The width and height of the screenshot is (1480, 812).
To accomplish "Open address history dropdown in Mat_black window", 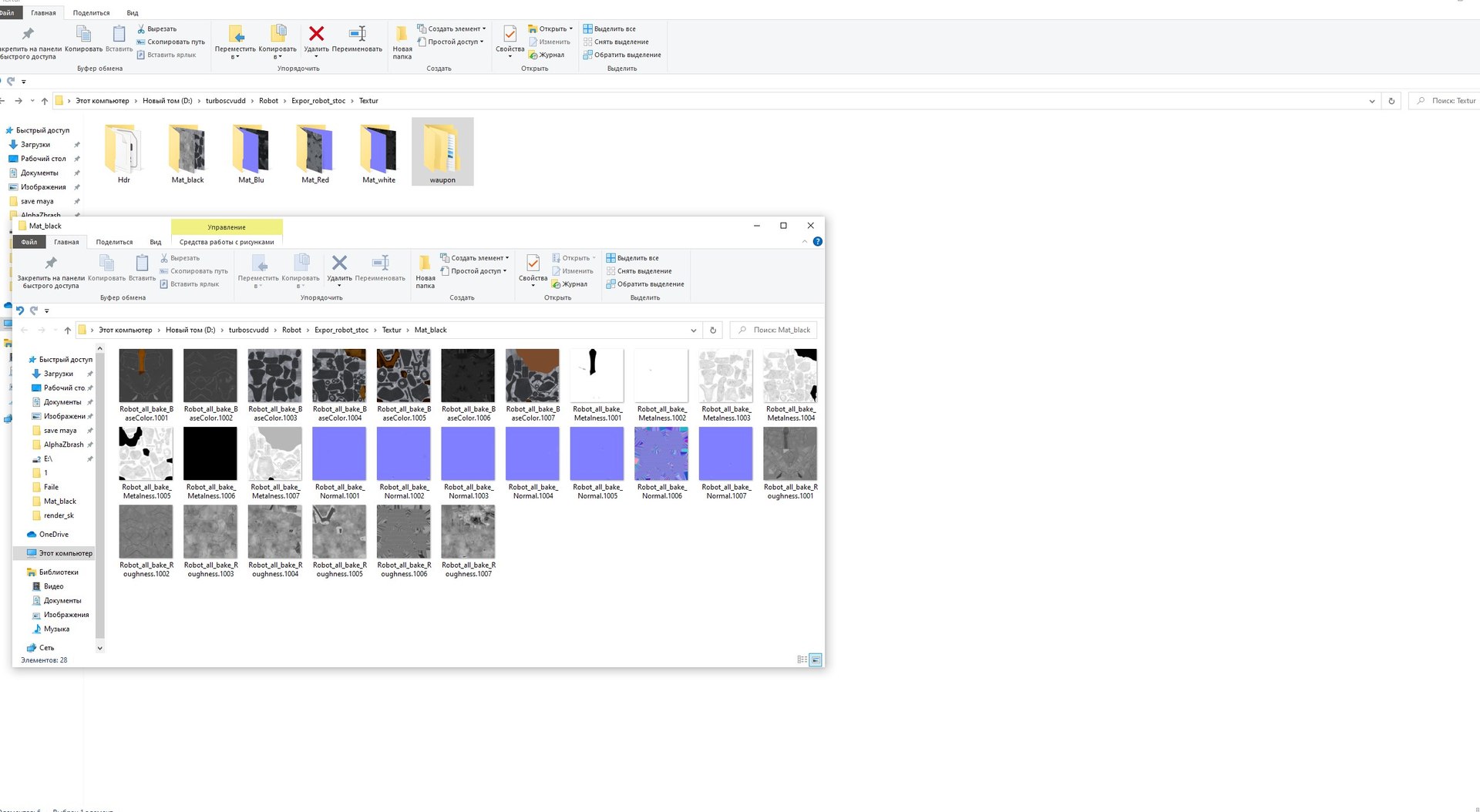I will point(694,330).
